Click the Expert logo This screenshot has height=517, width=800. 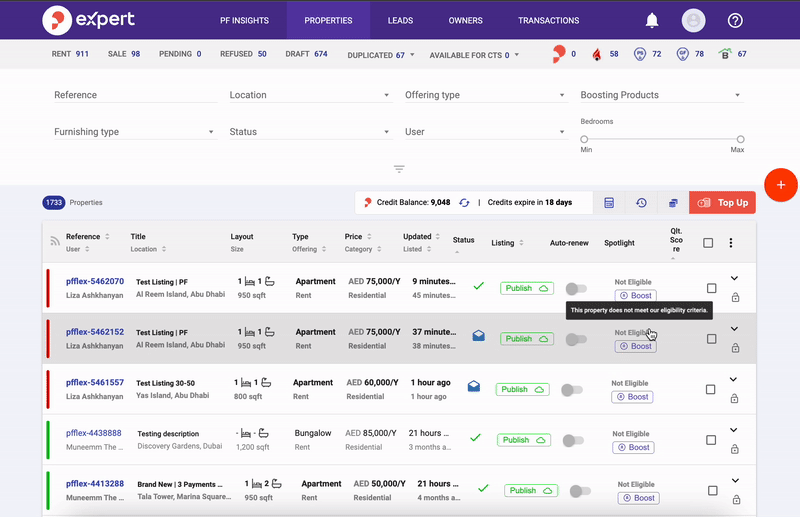pos(89,20)
